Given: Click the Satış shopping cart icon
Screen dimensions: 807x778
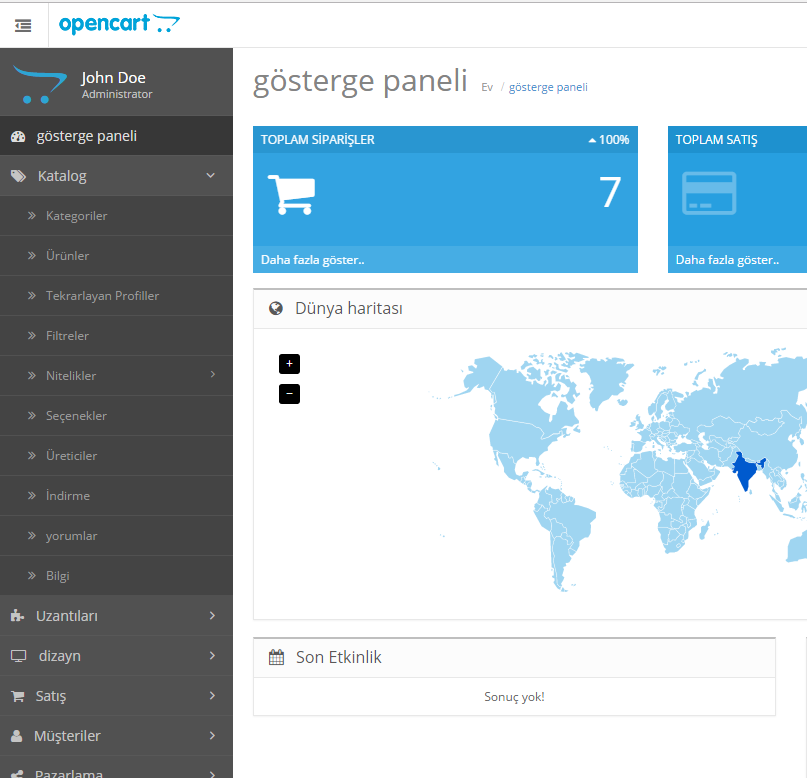Looking at the screenshot, I should 18,696.
